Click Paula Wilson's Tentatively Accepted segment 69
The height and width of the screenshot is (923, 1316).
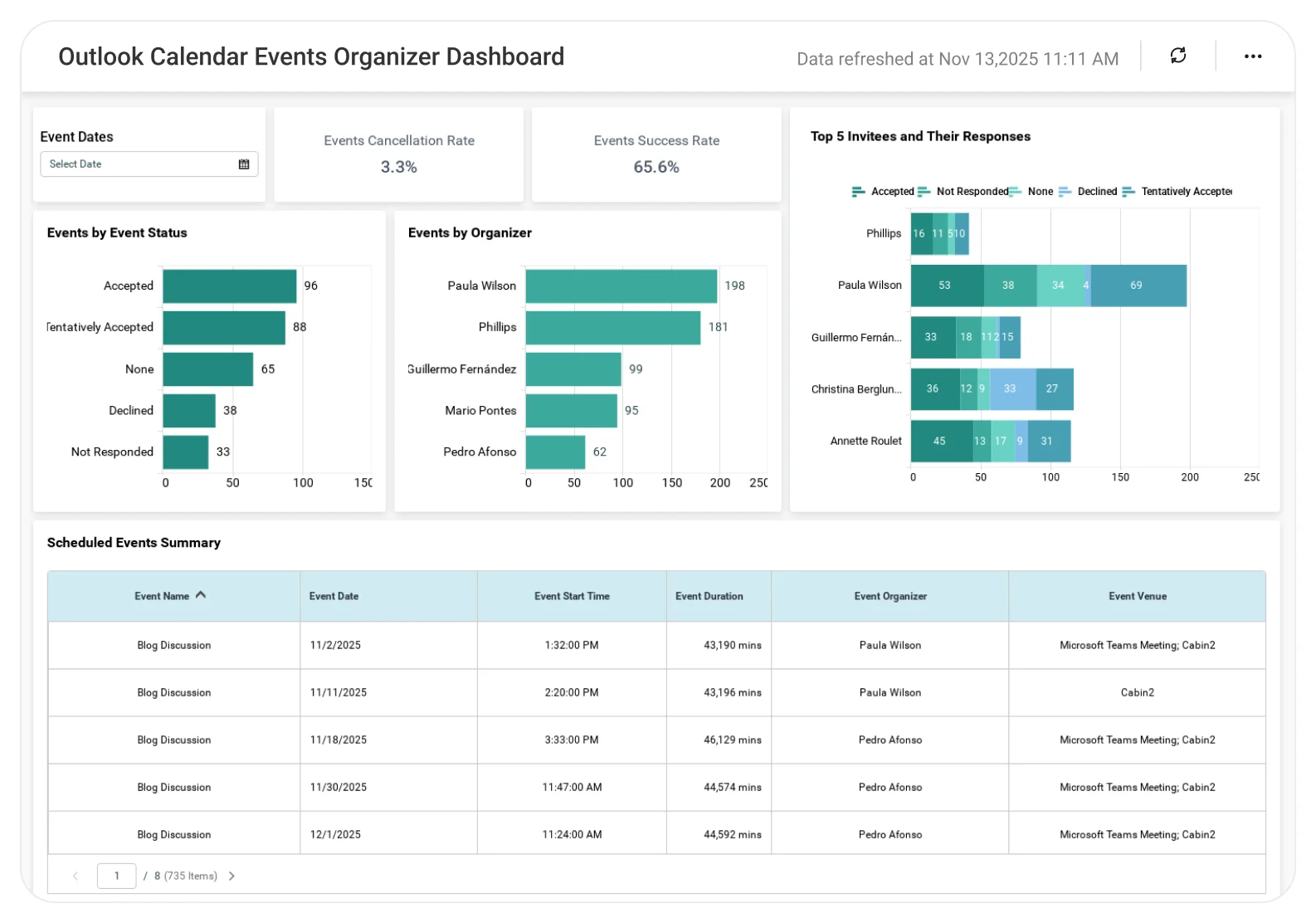pyautogui.click(x=1138, y=286)
